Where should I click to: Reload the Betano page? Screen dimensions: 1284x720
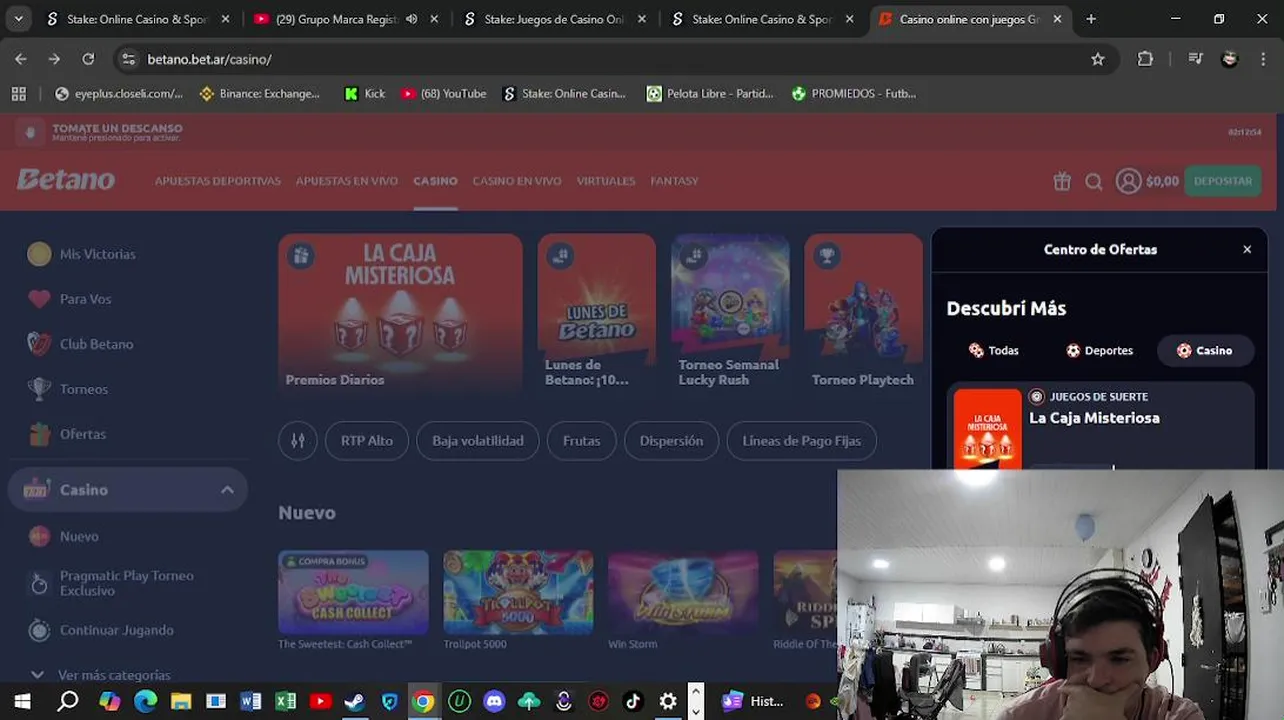tap(88, 59)
